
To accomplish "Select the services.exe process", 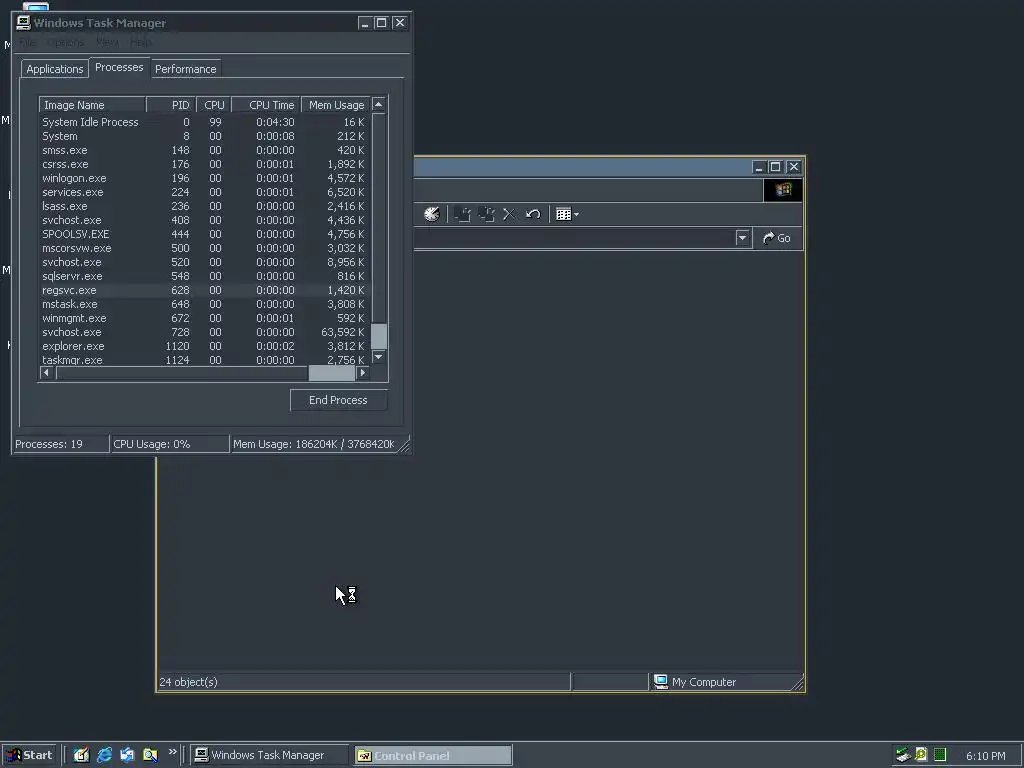I will (204, 193).
